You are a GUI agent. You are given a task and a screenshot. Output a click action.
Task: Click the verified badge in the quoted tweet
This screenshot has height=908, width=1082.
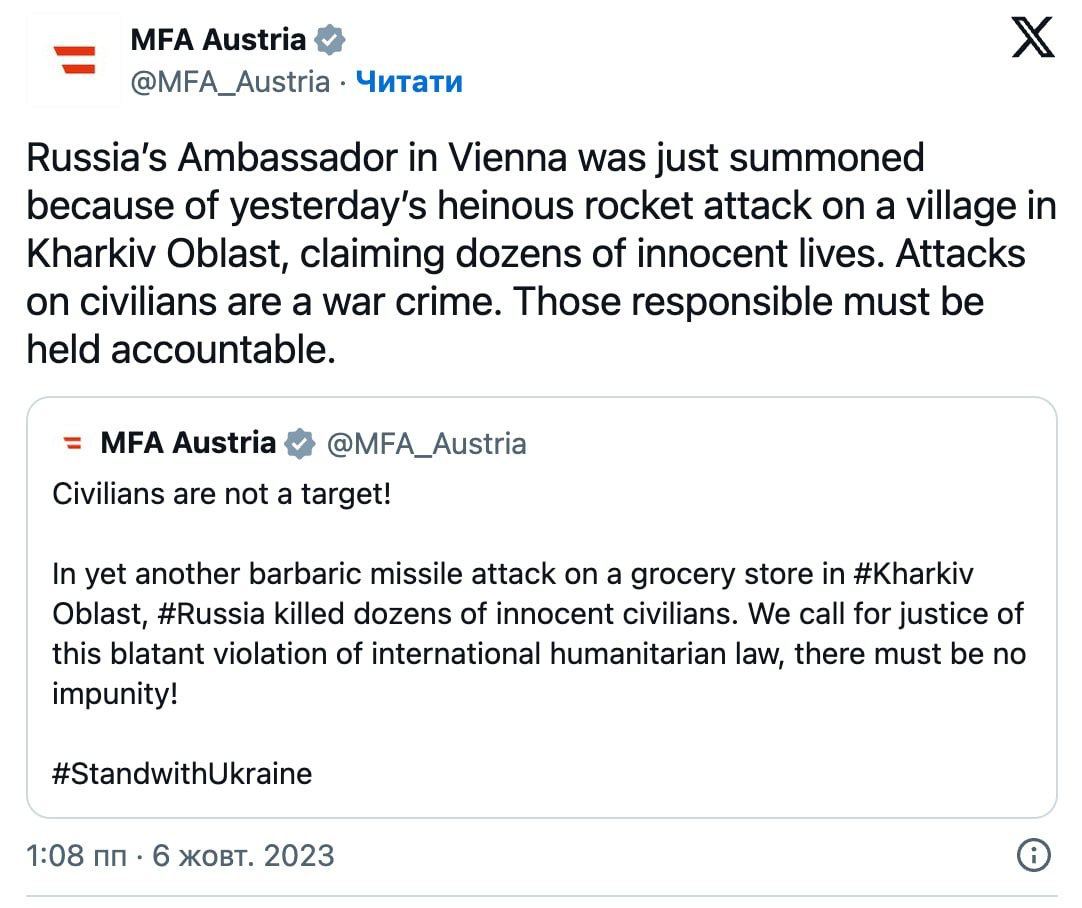click(300, 443)
